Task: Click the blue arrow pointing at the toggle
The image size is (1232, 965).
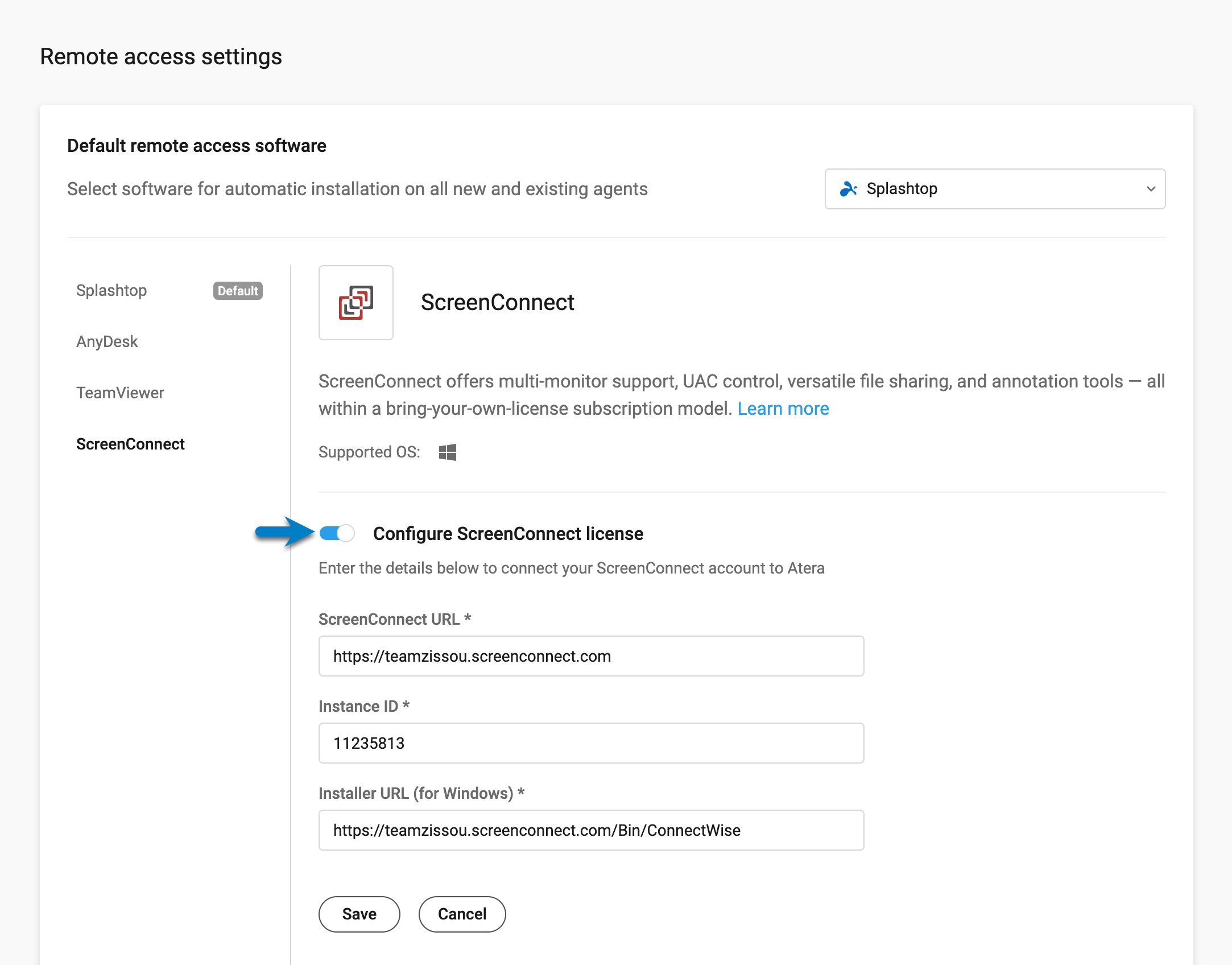Action: (283, 533)
